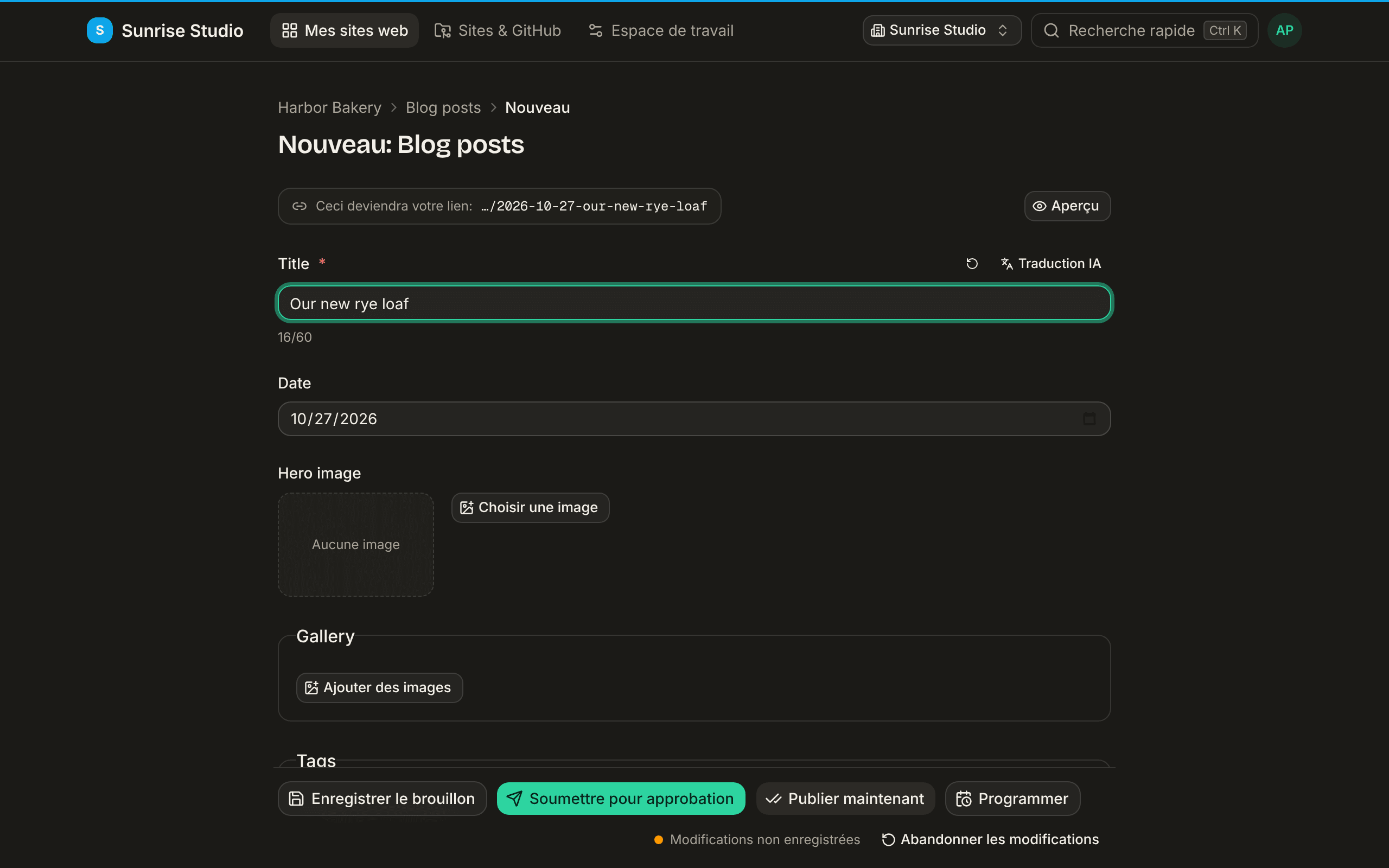Focus the Title input containing Our new rye loaf
Screen dimensions: 1389x868
(694, 303)
